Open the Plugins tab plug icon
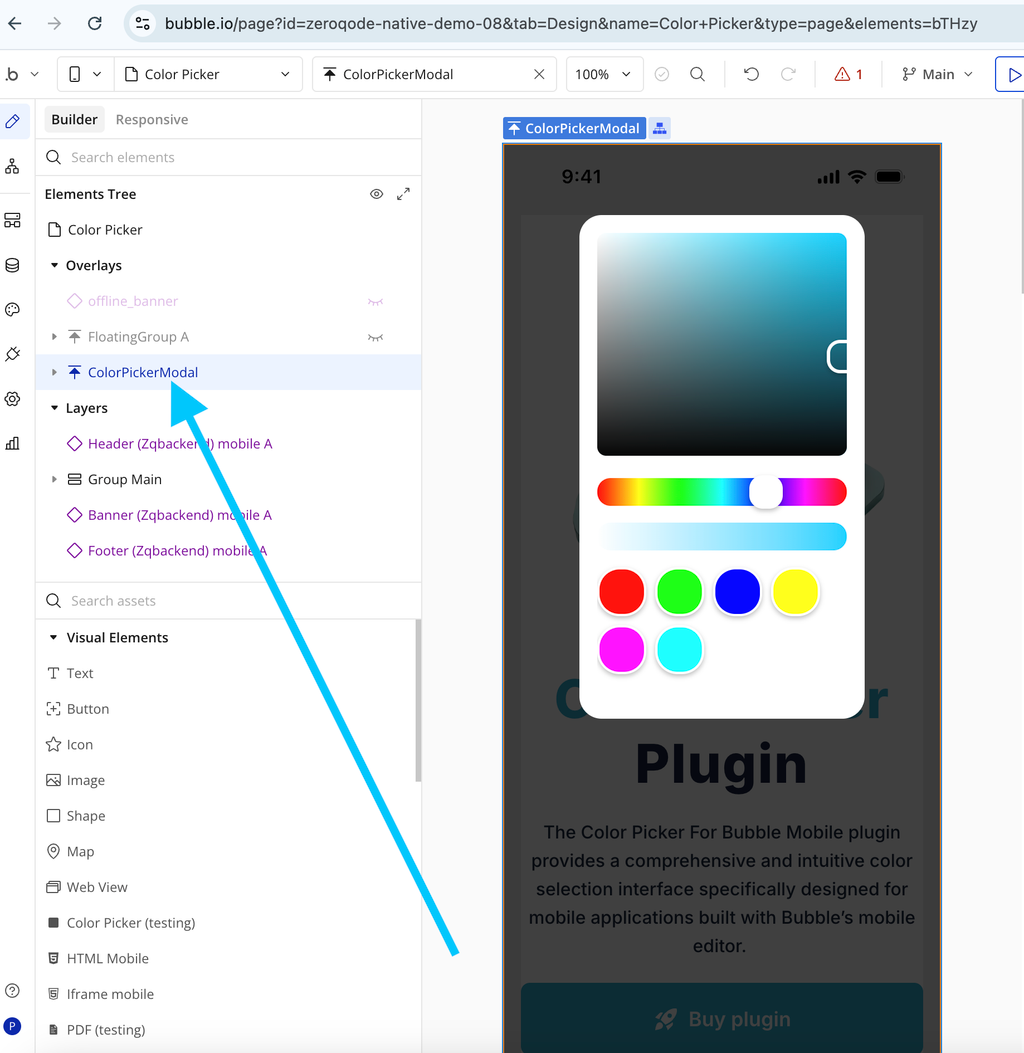 click(x=12, y=354)
